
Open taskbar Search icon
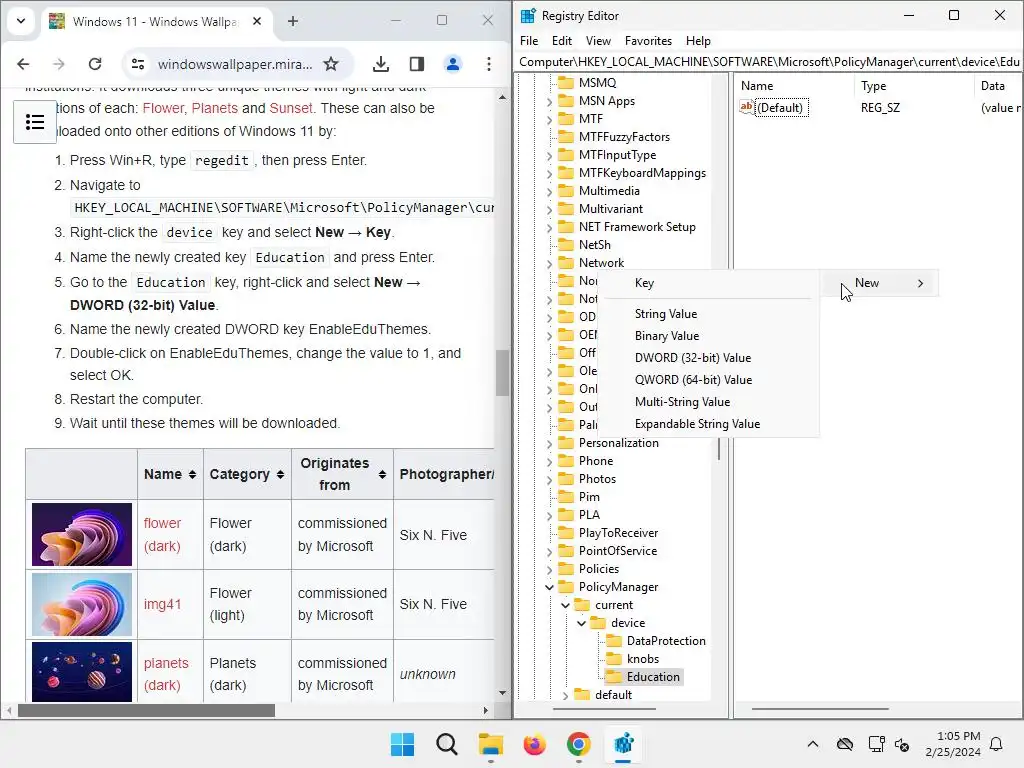(x=447, y=744)
